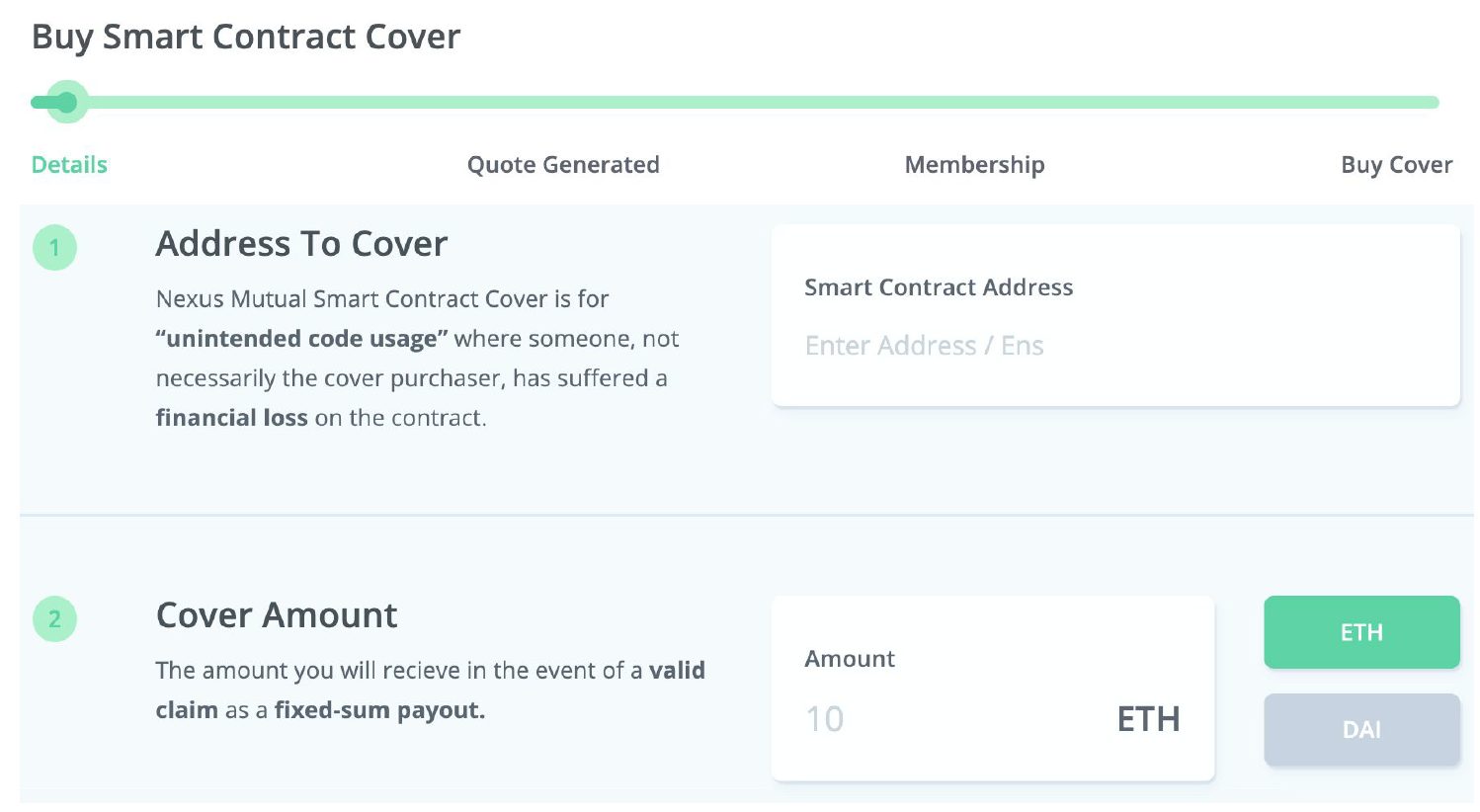The image size is (1480, 812).
Task: Click the step 2 numbered circle badge
Action: (x=54, y=618)
